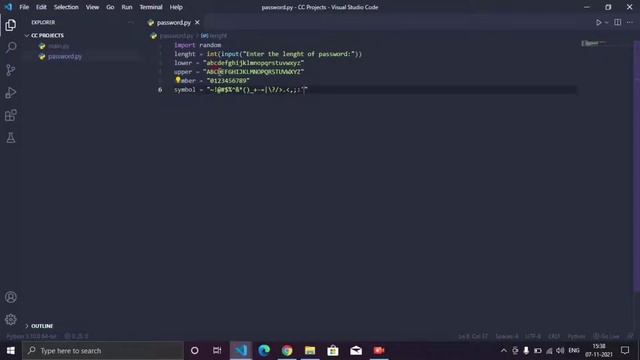Open Task View on taskbar
Viewport: 640px width, 360px height.
217,351
